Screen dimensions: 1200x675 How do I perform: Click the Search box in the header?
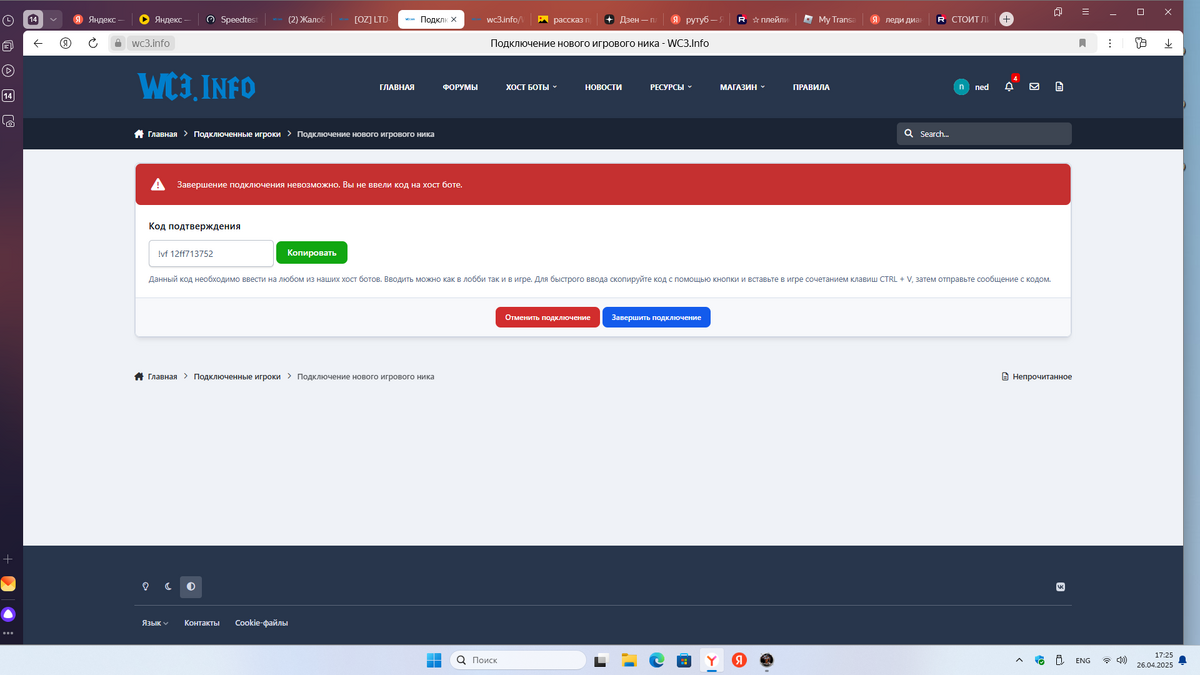point(984,134)
